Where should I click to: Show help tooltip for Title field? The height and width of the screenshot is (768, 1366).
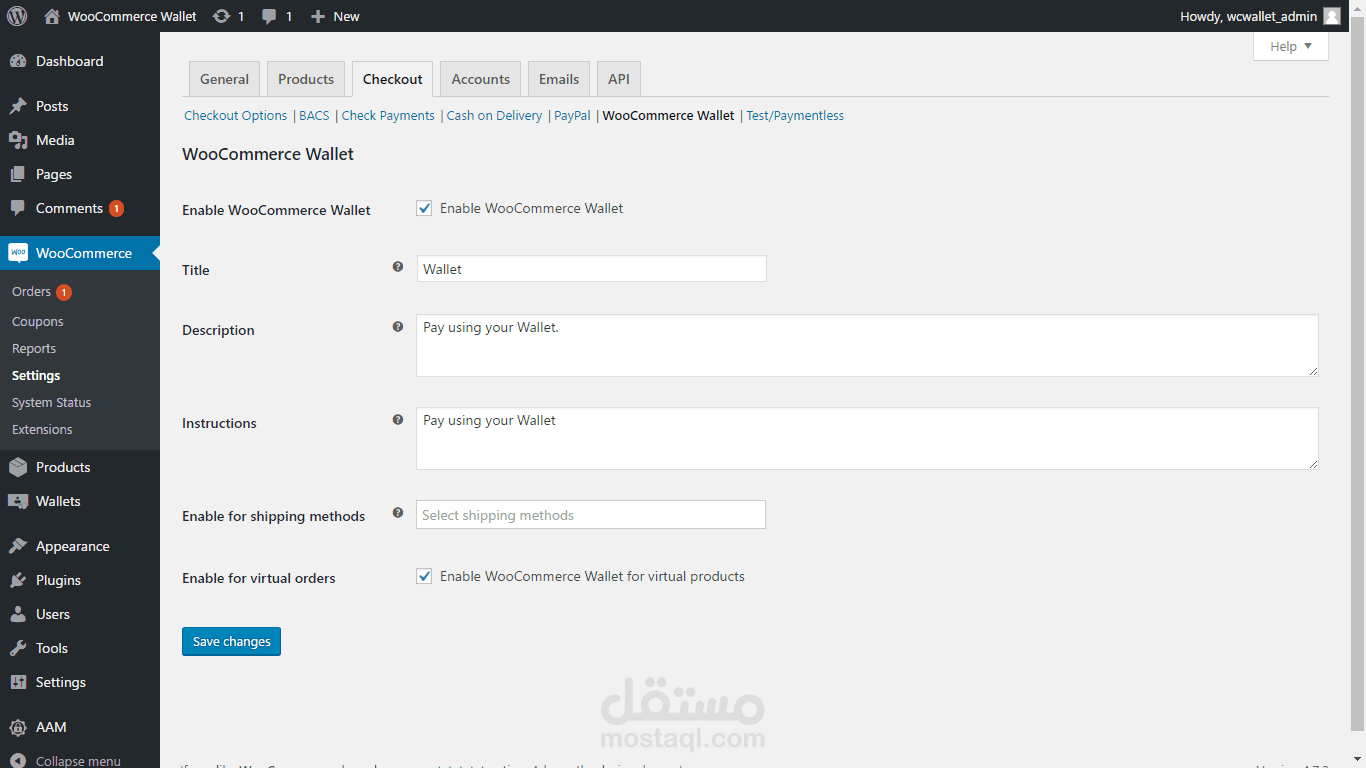point(398,267)
